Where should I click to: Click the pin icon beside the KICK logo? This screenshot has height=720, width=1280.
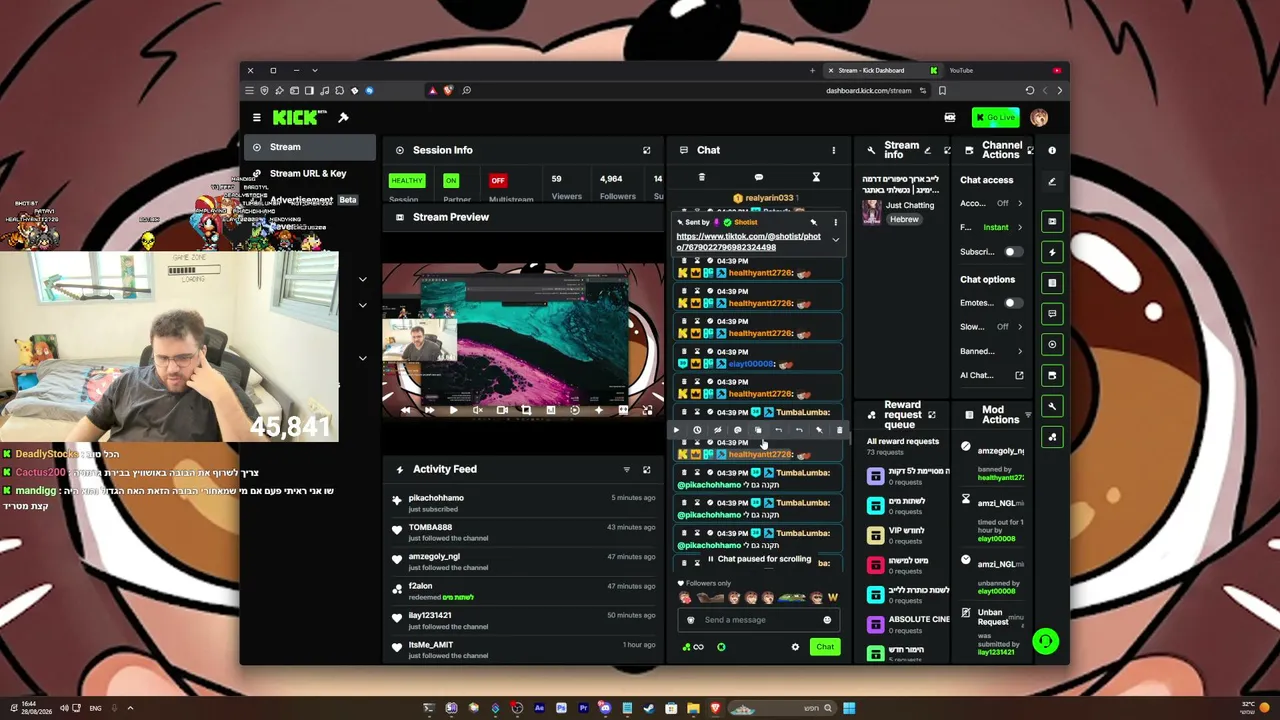coord(343,118)
